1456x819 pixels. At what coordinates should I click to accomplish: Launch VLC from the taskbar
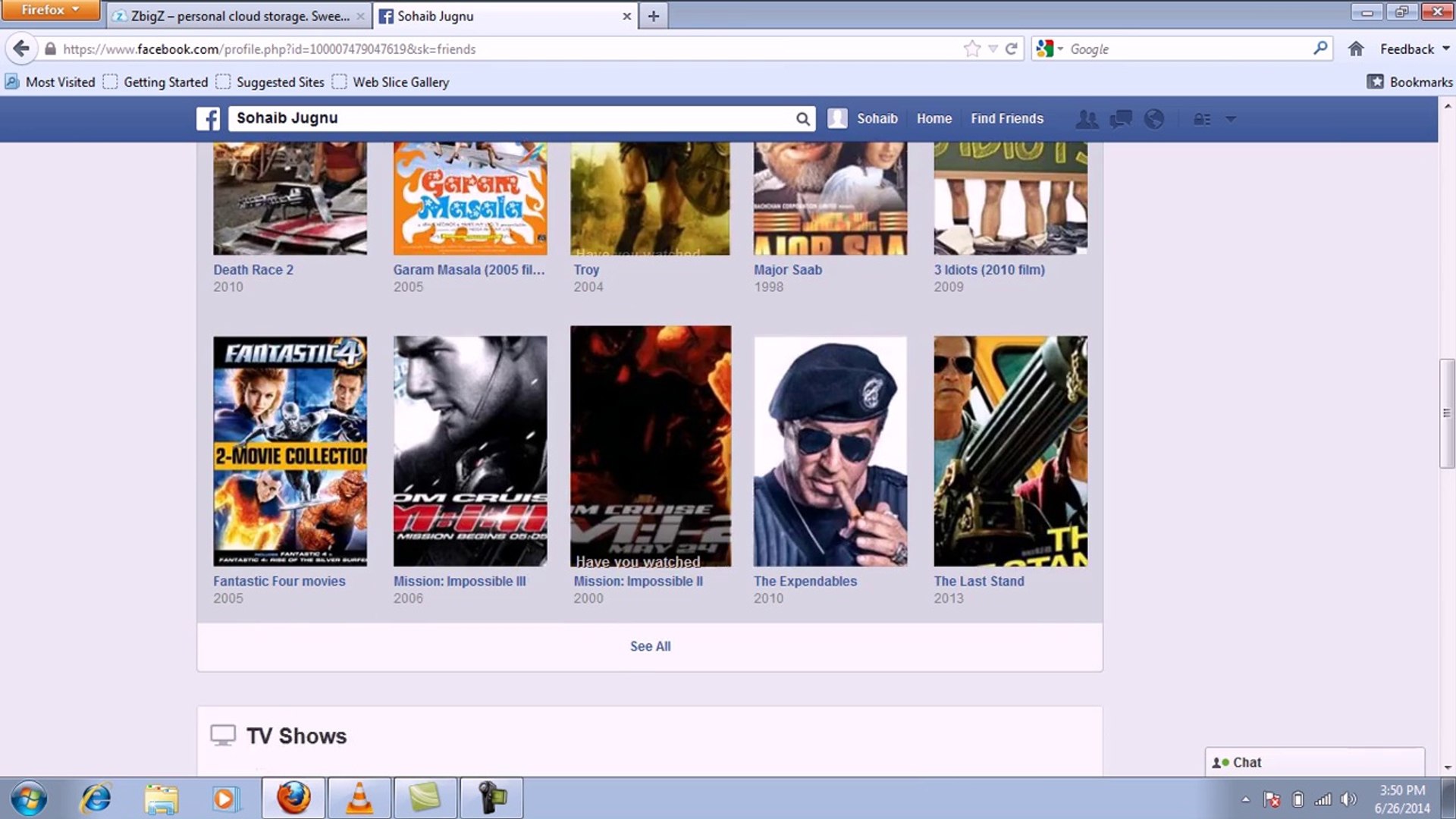359,798
